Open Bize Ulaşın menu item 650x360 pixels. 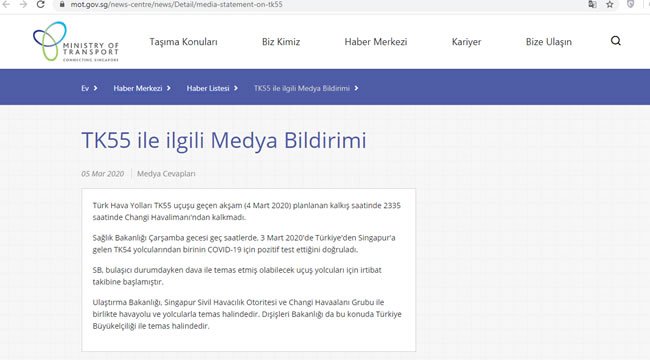[x=548, y=42]
